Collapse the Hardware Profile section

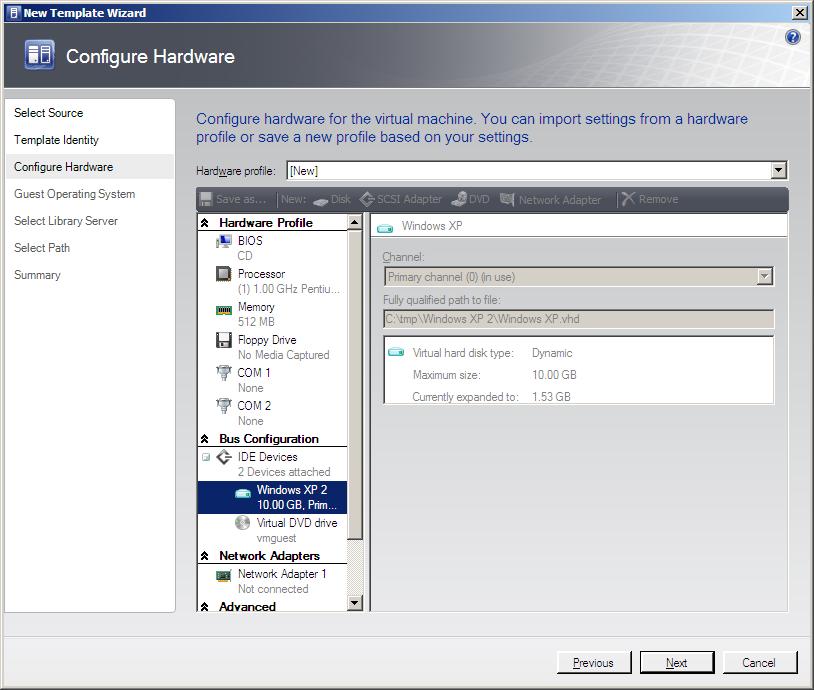[x=205, y=223]
